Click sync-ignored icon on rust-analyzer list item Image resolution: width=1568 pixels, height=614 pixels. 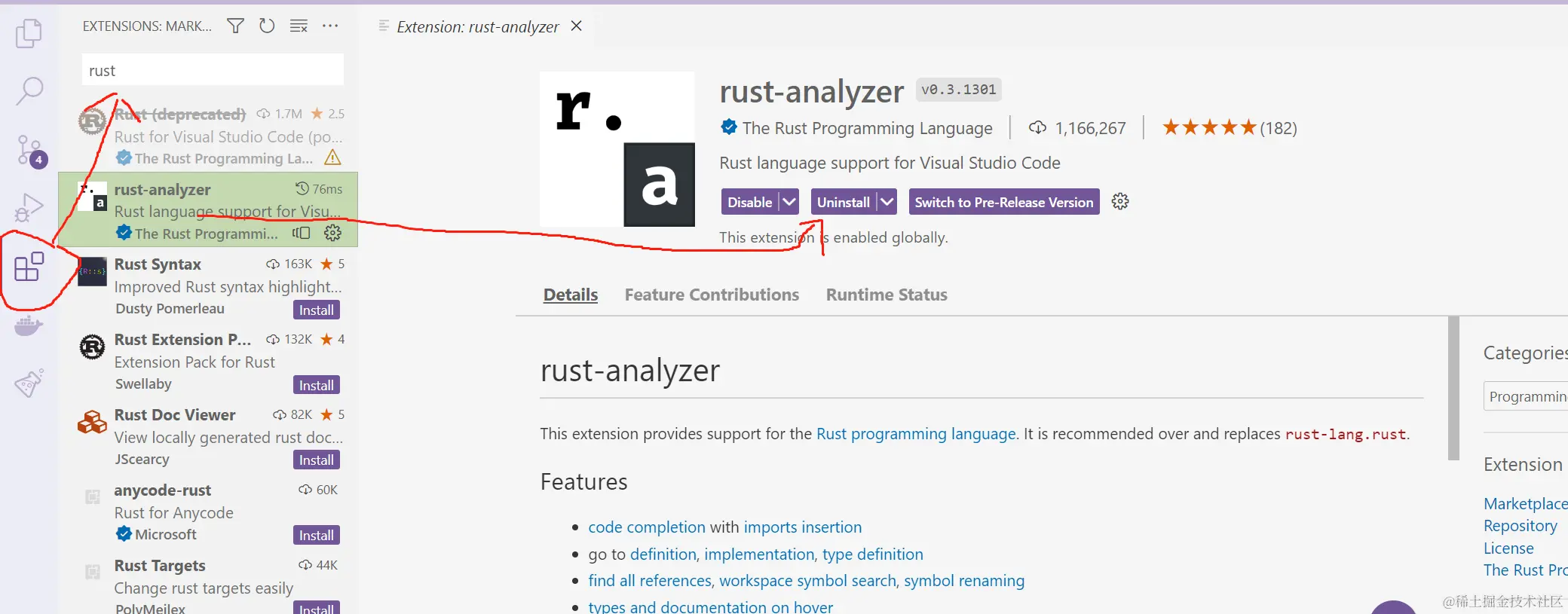pyautogui.click(x=302, y=233)
